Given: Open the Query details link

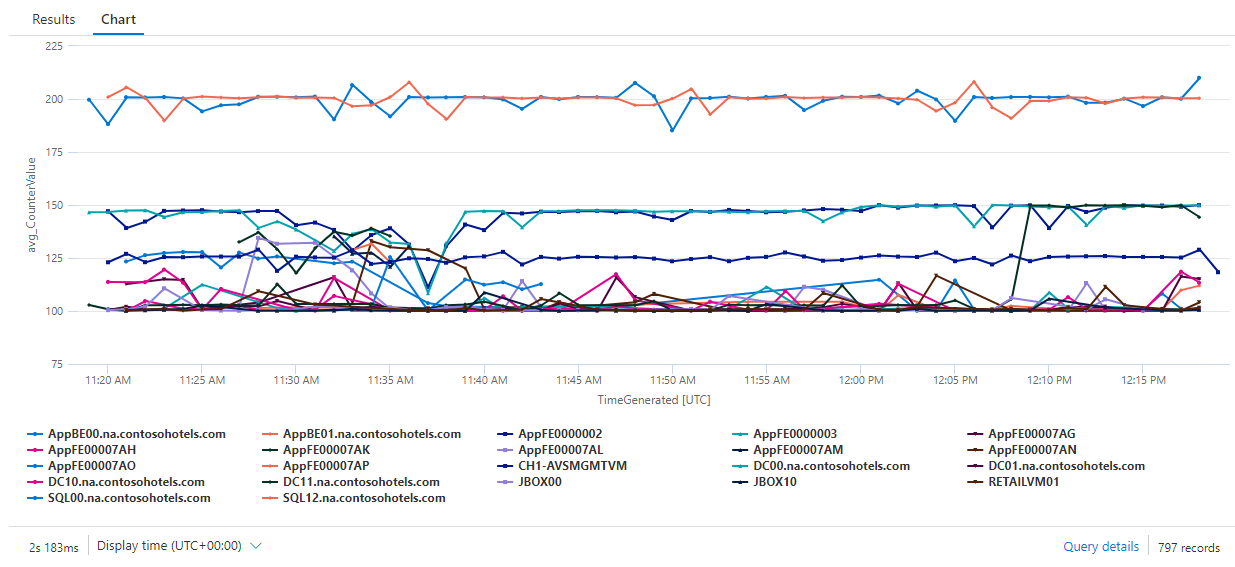Looking at the screenshot, I should coord(1100,547).
